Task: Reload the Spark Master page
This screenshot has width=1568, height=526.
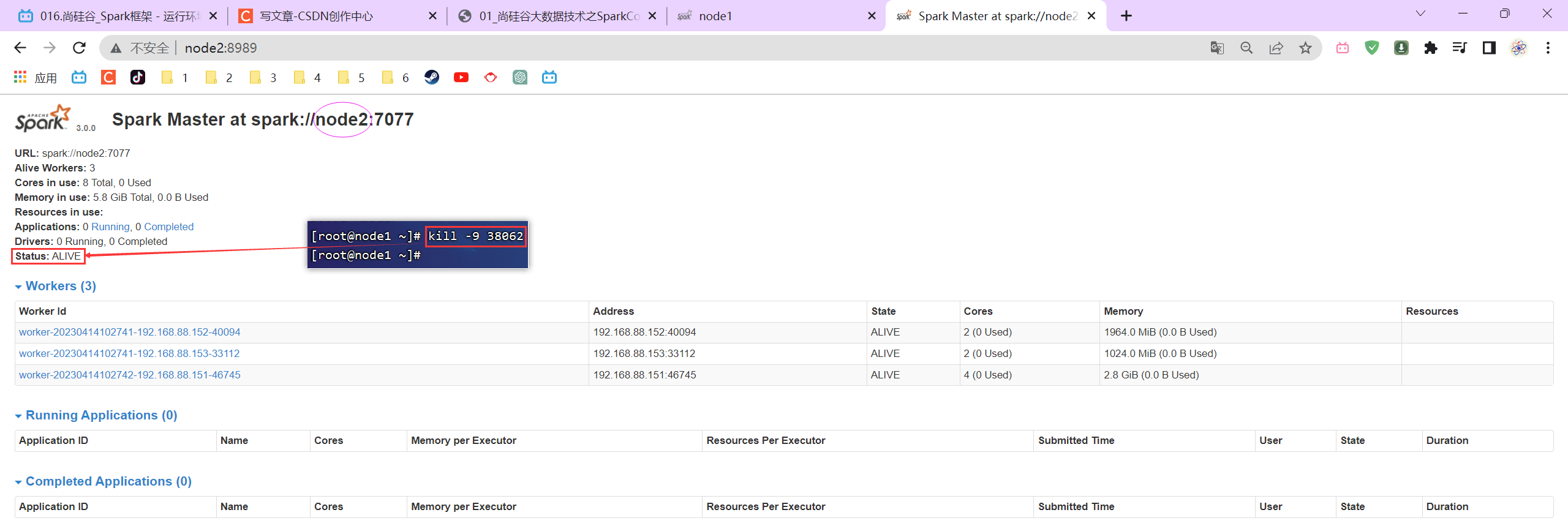Action: click(79, 48)
